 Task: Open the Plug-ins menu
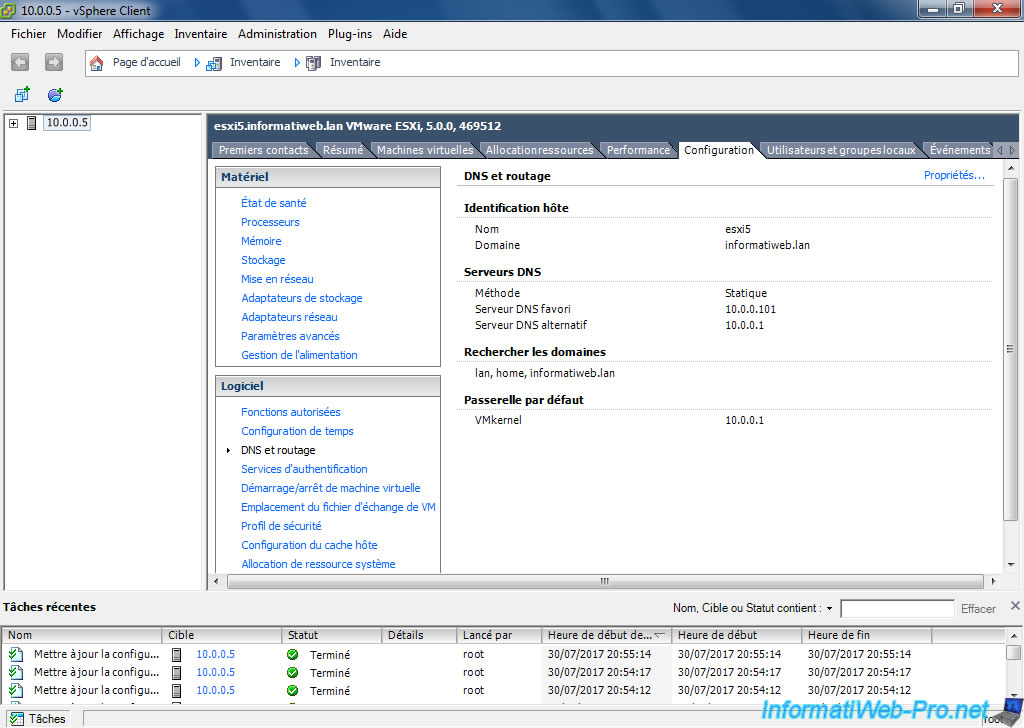point(349,34)
